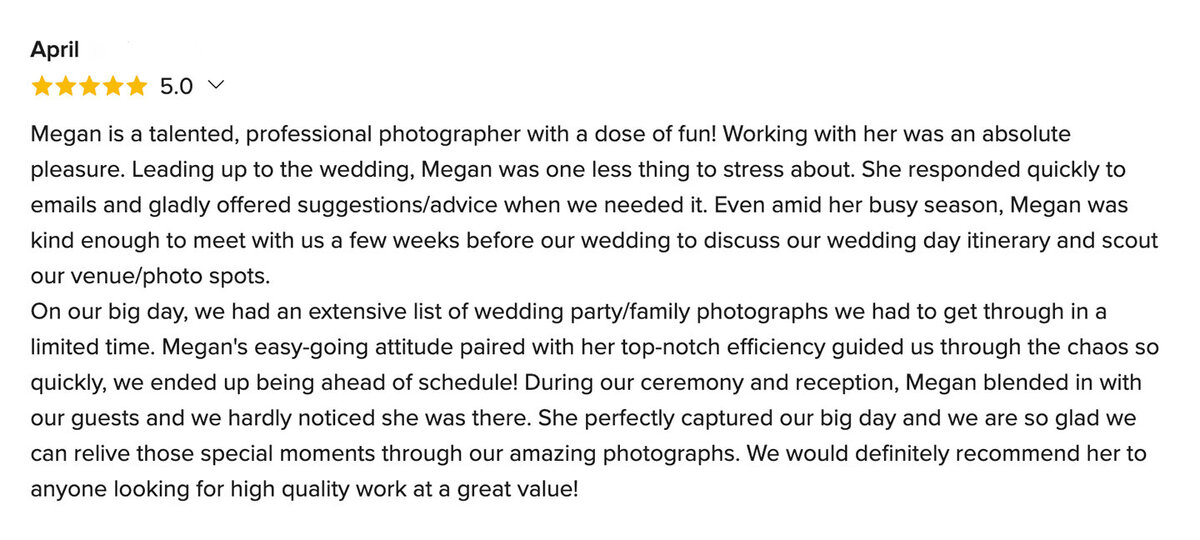
Task: Select the third (middle) rating star
Action: [x=89, y=87]
